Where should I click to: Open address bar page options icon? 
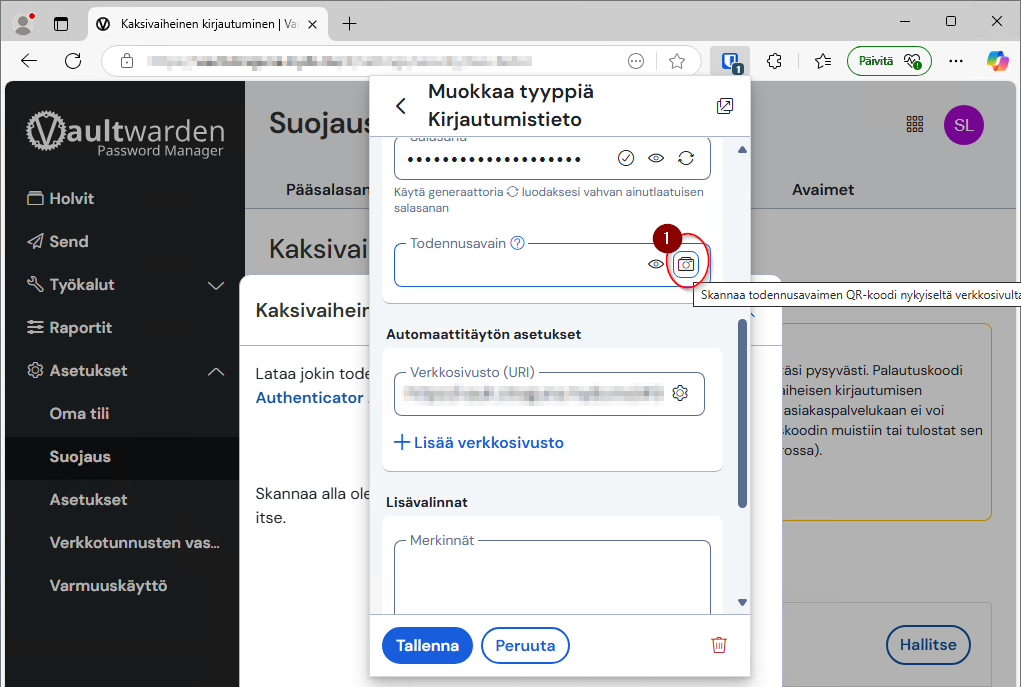point(636,61)
